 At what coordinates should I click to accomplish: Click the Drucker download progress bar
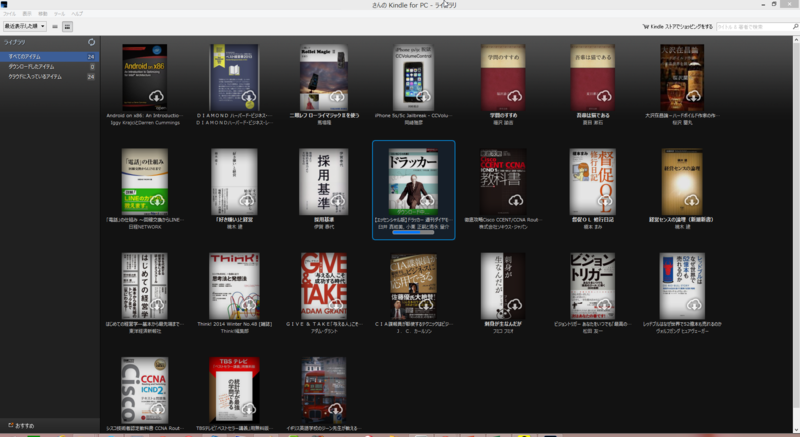pos(413,233)
